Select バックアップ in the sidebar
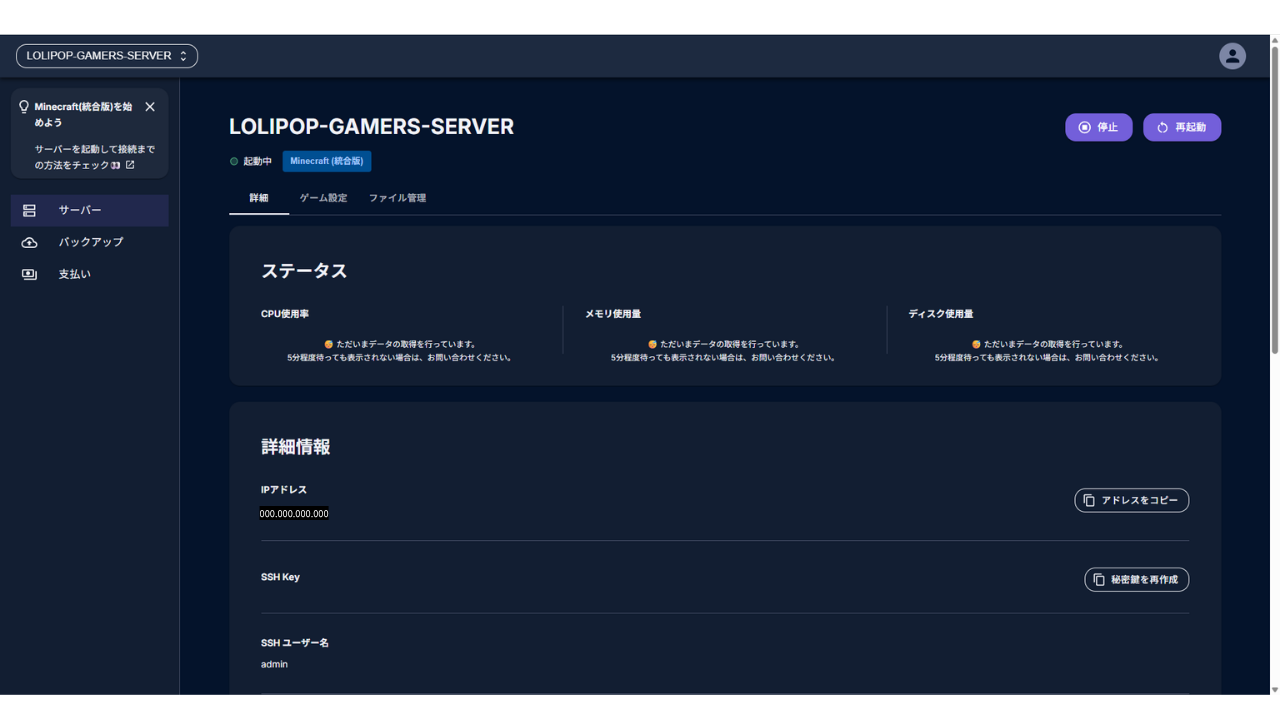The image size is (1280, 720). point(90,242)
